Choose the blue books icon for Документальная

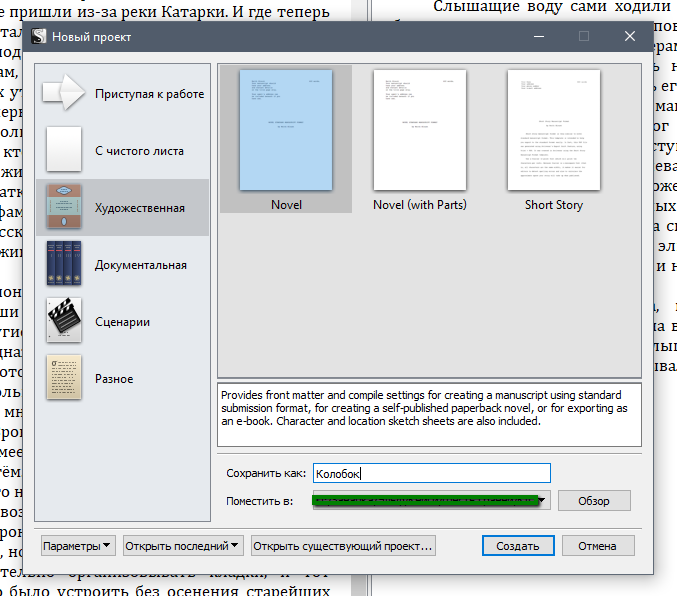(64, 265)
